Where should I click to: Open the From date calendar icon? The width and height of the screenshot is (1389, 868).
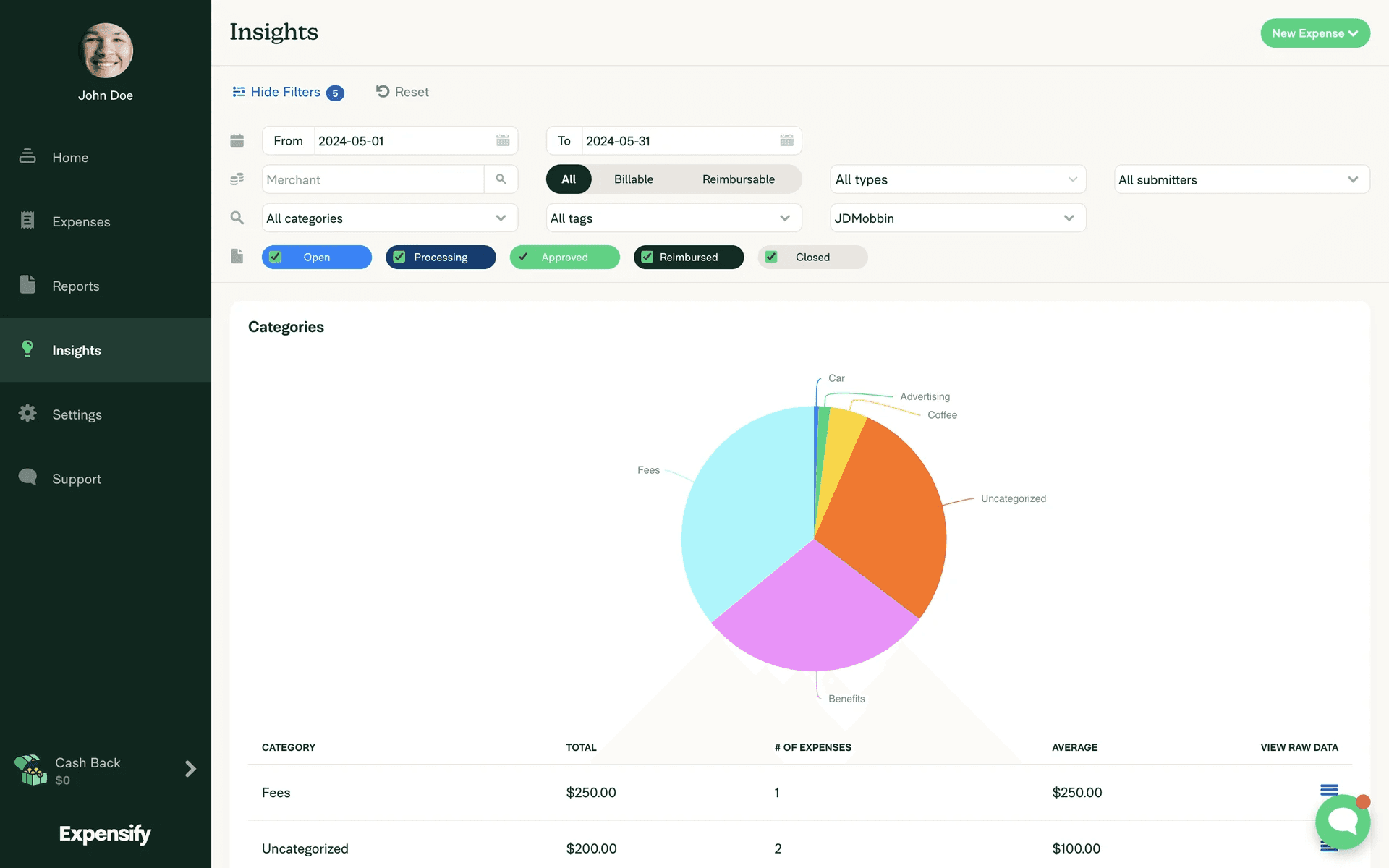click(x=503, y=140)
